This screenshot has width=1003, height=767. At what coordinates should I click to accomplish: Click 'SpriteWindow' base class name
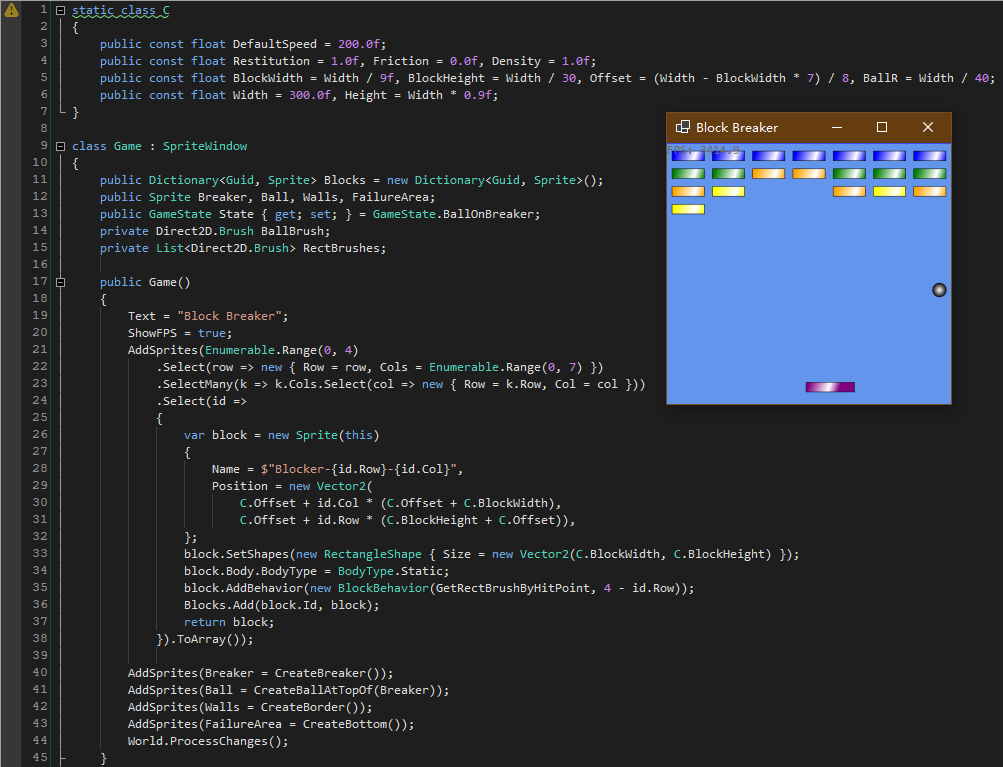[x=205, y=146]
